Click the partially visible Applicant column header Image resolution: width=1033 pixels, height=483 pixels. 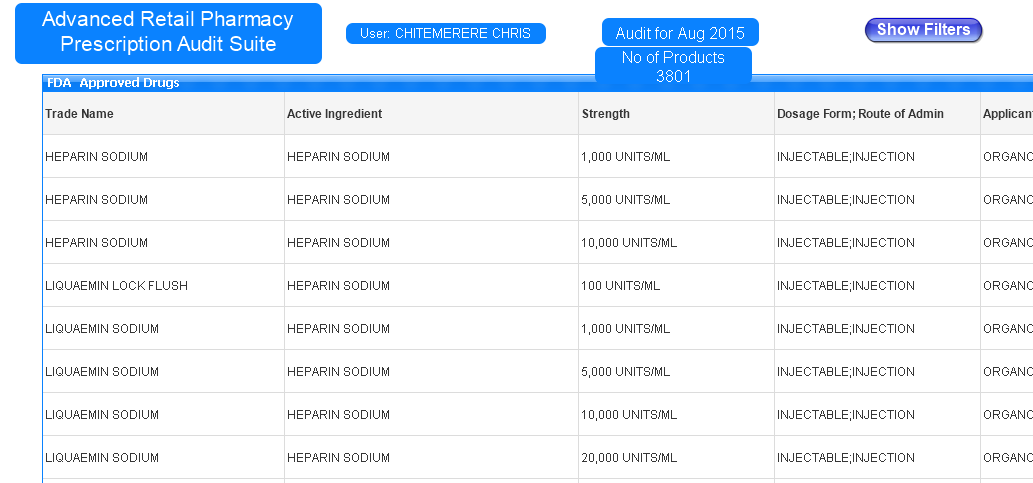tap(1007, 114)
